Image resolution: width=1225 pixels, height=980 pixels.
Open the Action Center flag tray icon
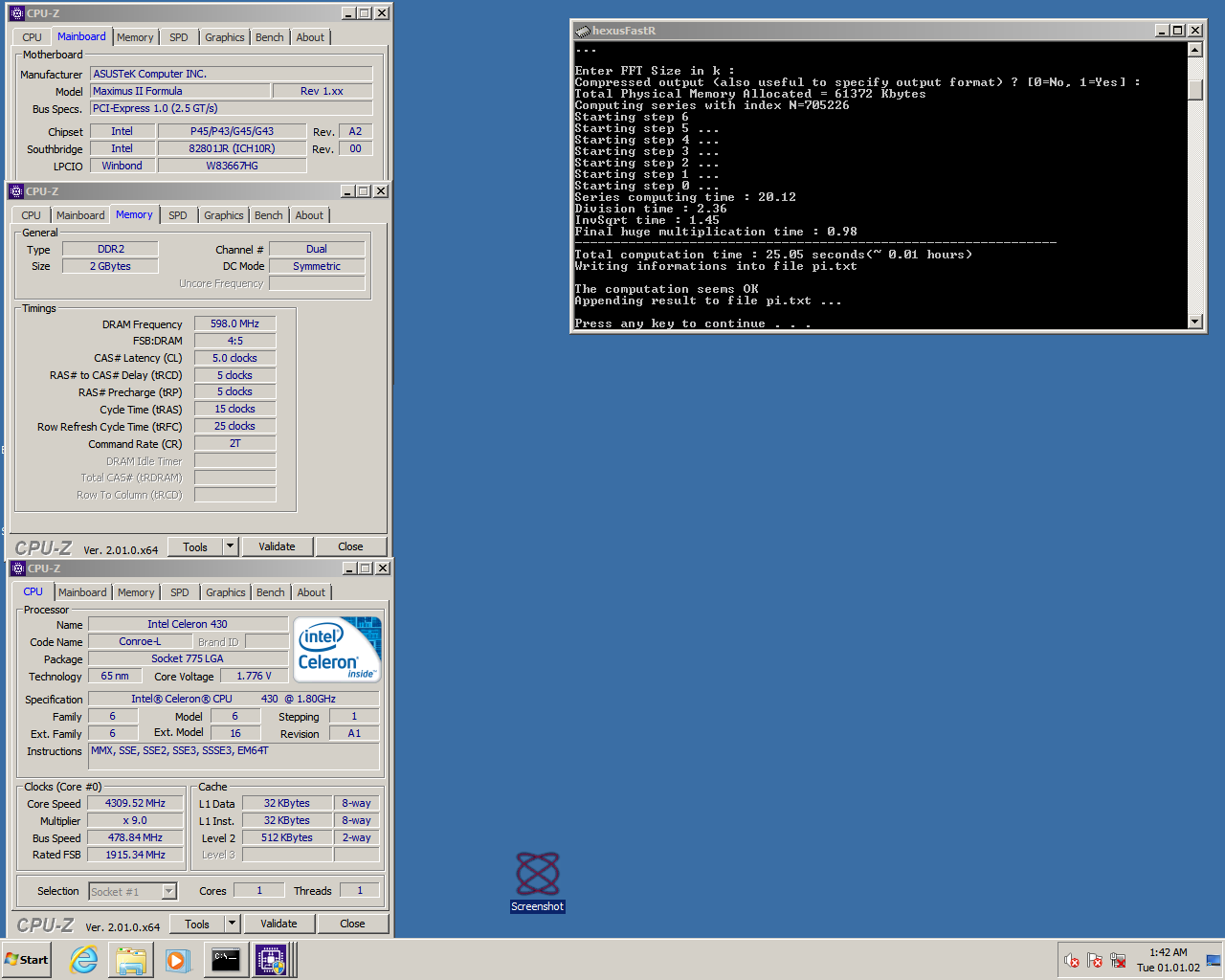coord(1095,960)
